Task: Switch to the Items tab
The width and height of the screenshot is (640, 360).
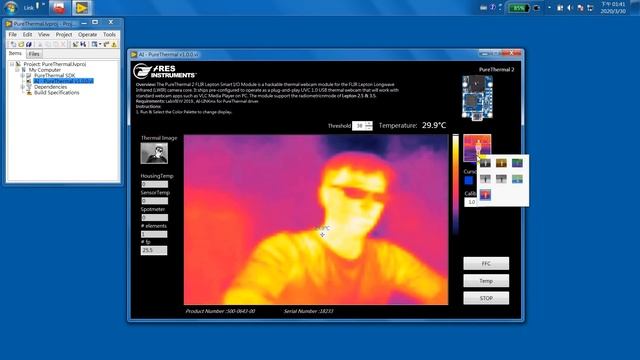Action: point(15,53)
